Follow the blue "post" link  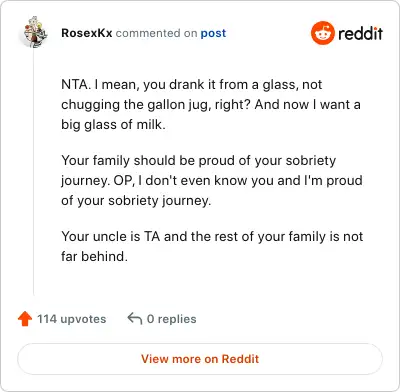click(213, 33)
